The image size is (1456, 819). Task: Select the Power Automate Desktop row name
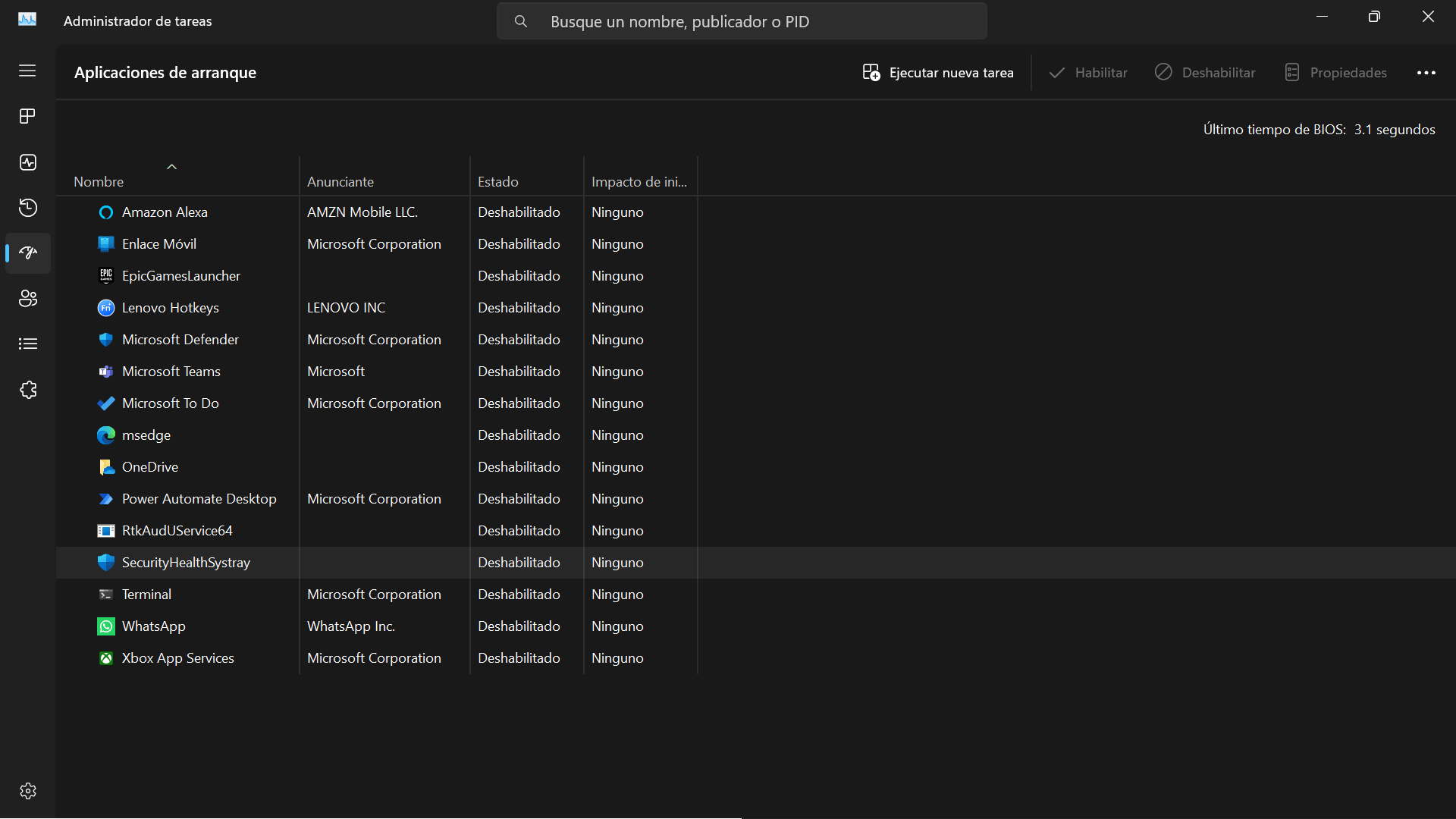tap(199, 499)
